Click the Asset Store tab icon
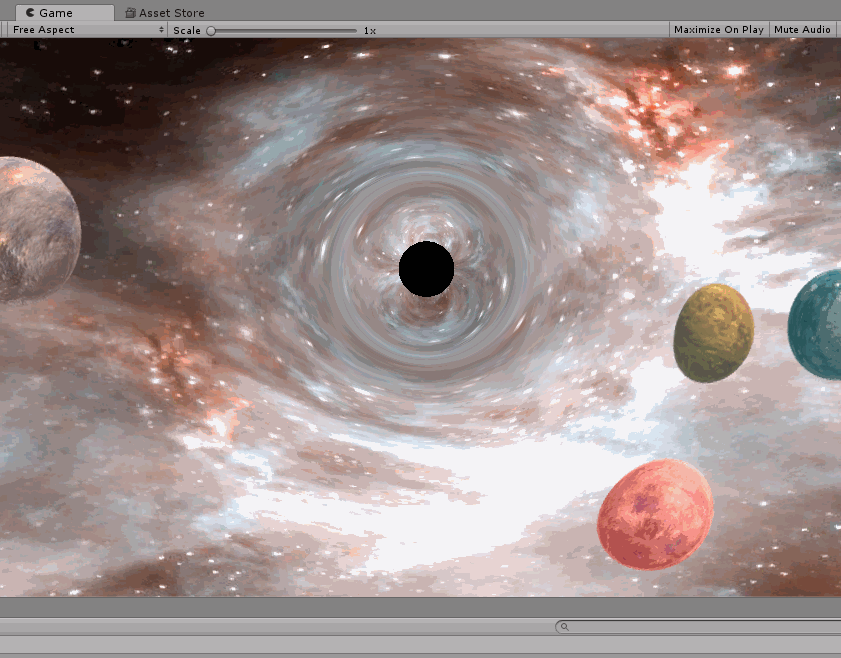The image size is (841, 658). [x=130, y=13]
